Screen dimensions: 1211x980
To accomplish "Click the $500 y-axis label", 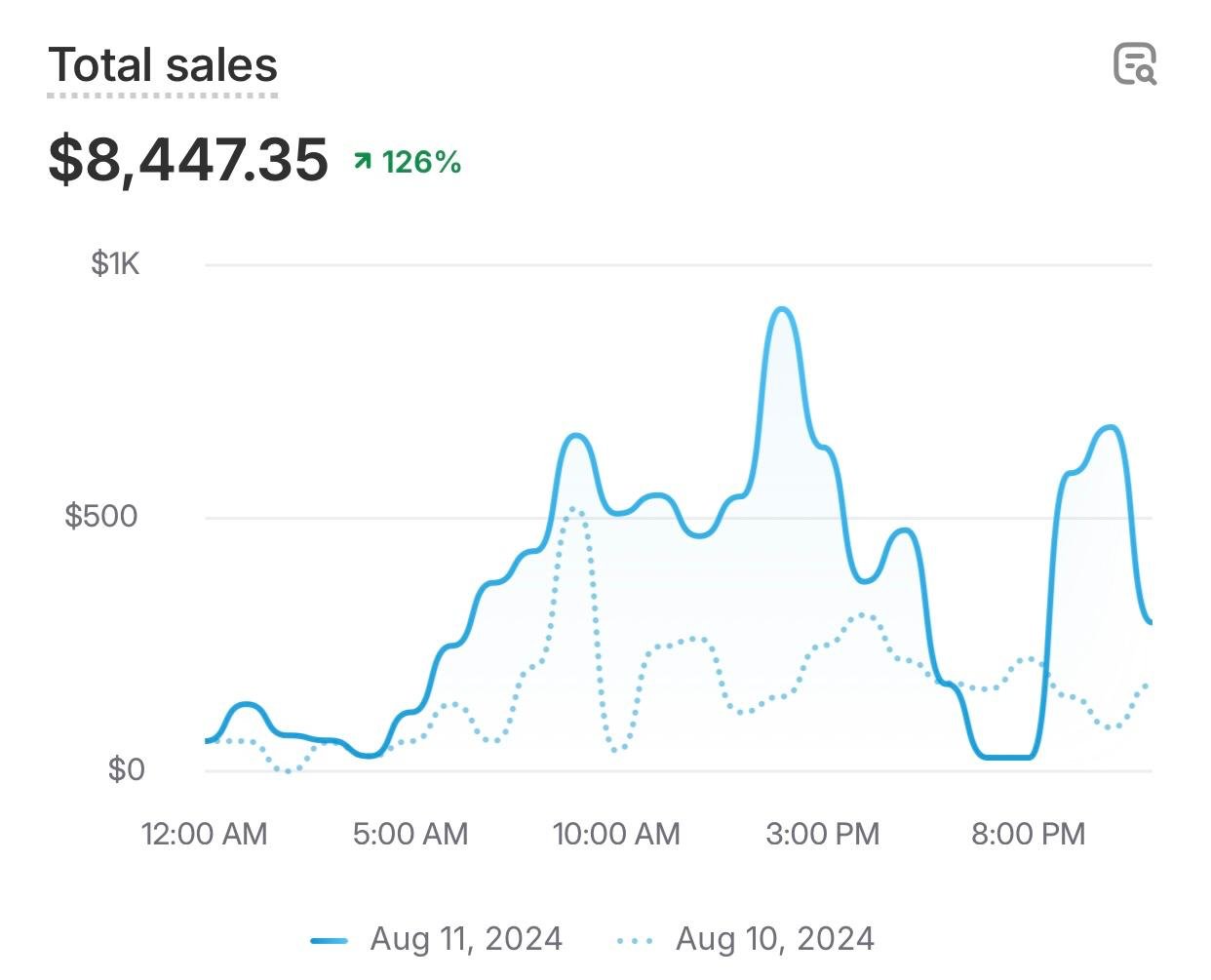I will tap(101, 516).
